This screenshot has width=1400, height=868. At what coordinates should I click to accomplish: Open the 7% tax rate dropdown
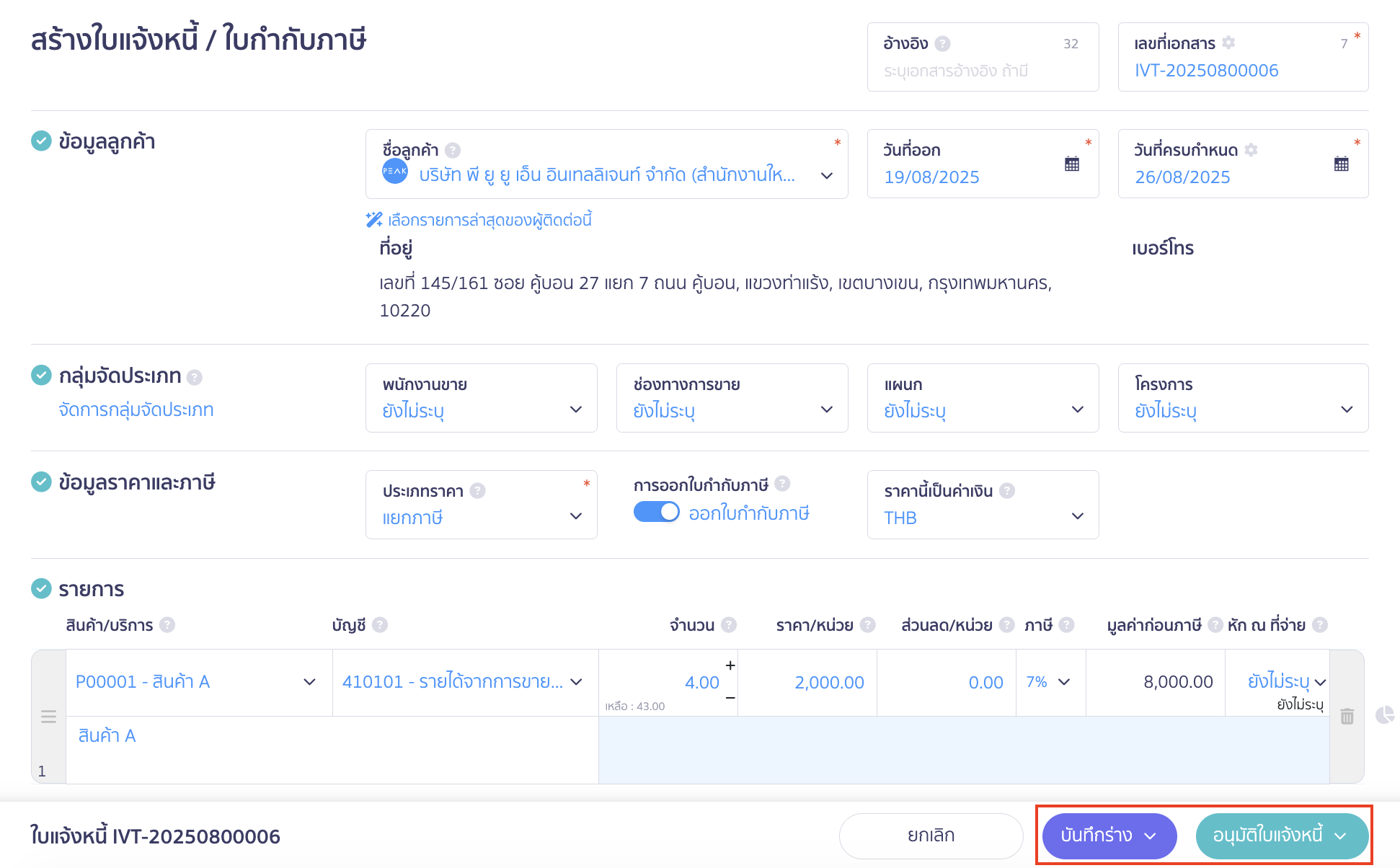click(1050, 682)
